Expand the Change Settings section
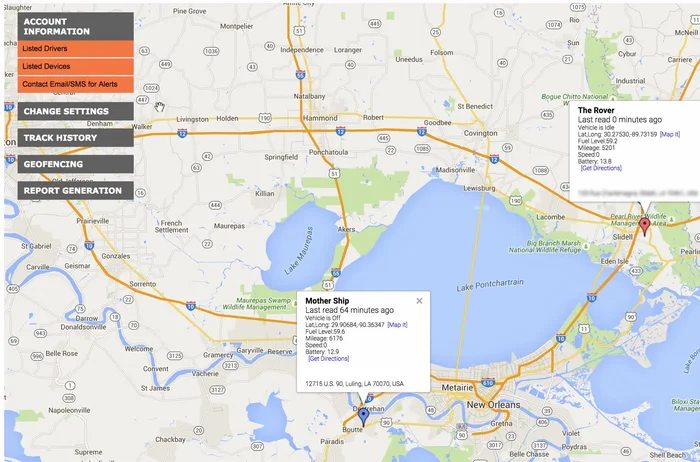Viewport: 700px width, 462px height. coord(75,111)
